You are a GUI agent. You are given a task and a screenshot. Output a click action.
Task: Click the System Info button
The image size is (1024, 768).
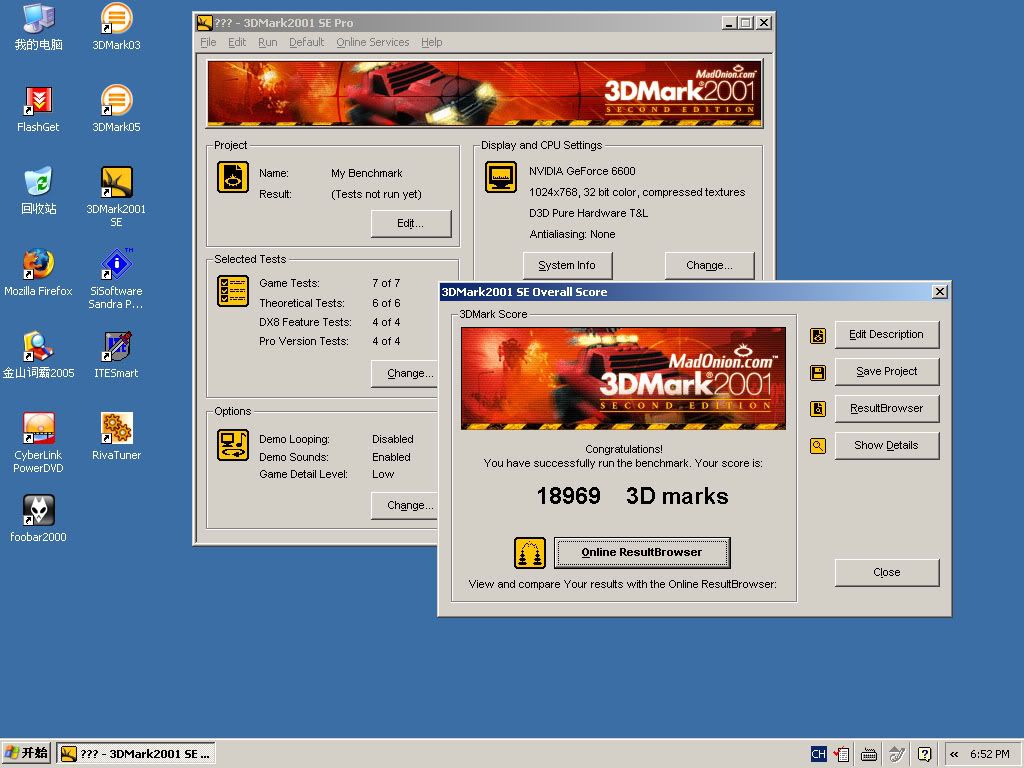click(568, 265)
